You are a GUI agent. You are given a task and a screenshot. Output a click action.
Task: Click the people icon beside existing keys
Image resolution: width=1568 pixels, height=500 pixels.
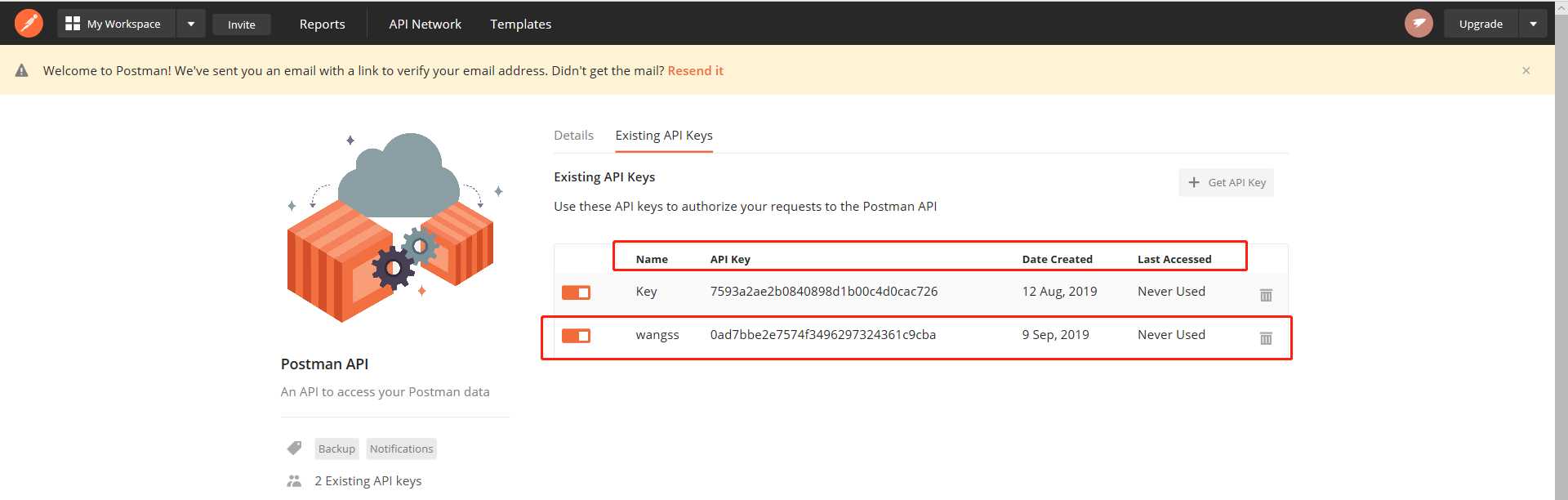(x=294, y=481)
